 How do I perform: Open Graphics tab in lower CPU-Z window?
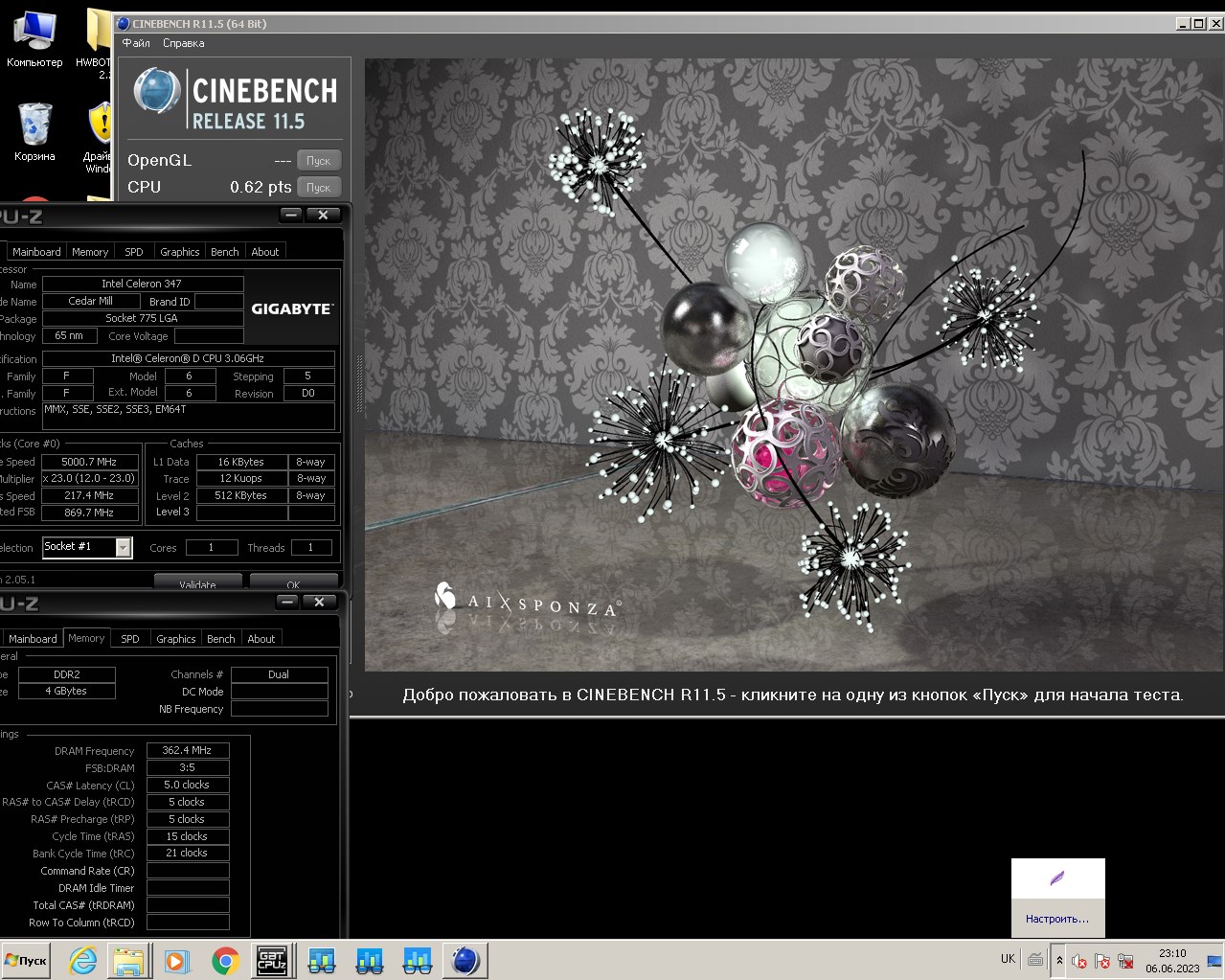point(176,639)
